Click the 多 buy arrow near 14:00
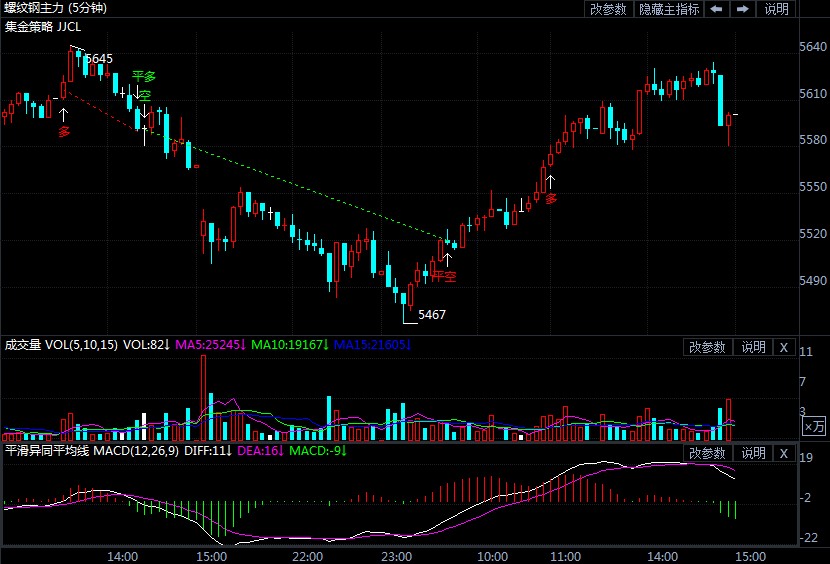 [64, 120]
